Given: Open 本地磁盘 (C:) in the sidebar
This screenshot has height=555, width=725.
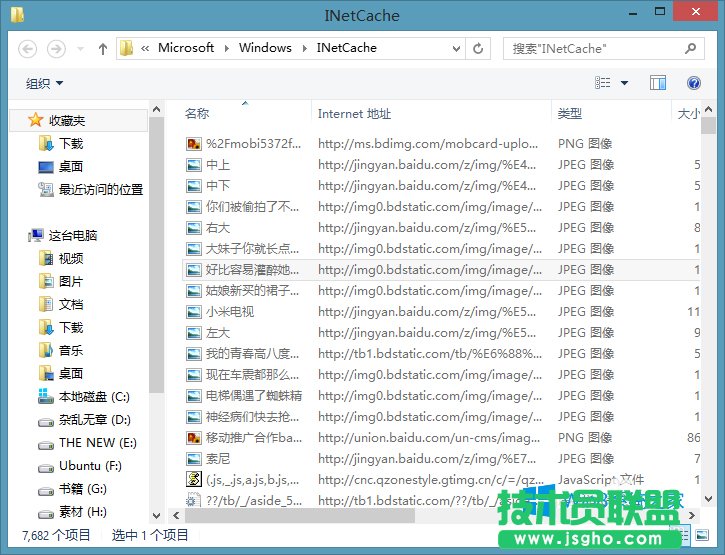Looking at the screenshot, I should [x=94, y=396].
